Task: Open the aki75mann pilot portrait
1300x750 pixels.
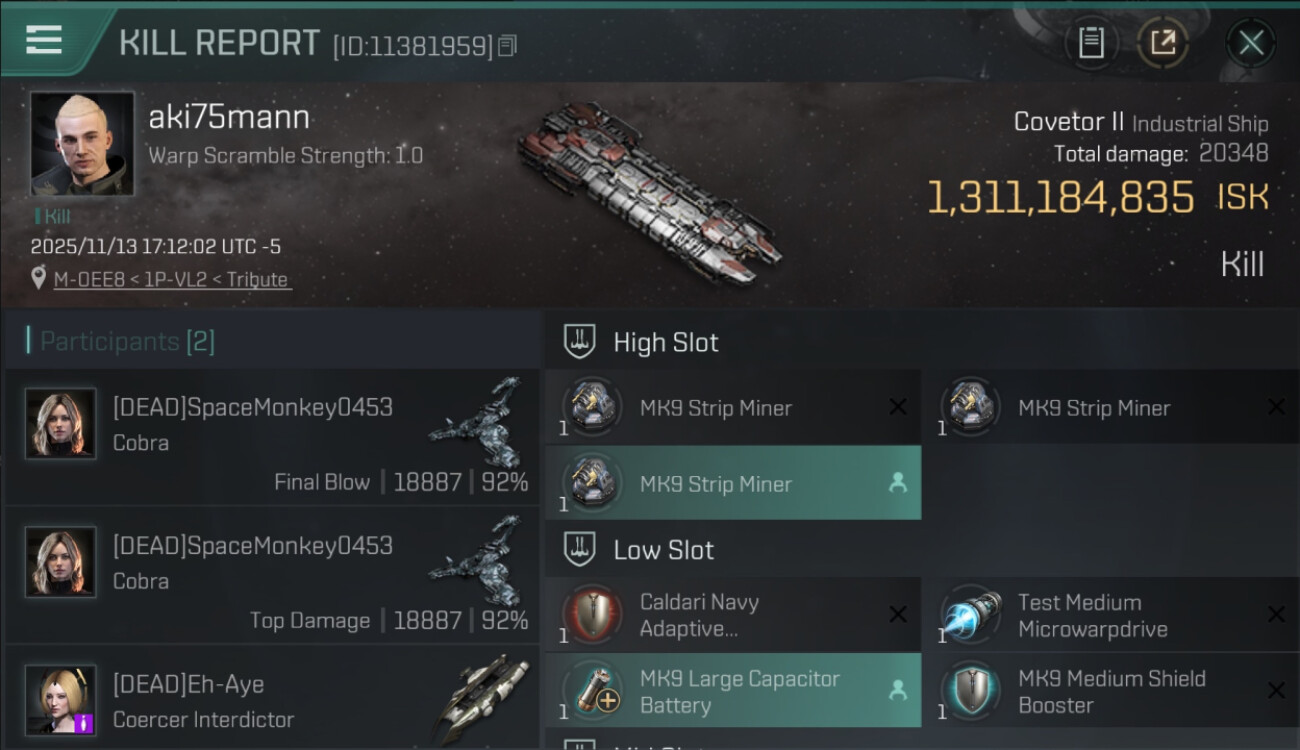Action: click(x=82, y=144)
